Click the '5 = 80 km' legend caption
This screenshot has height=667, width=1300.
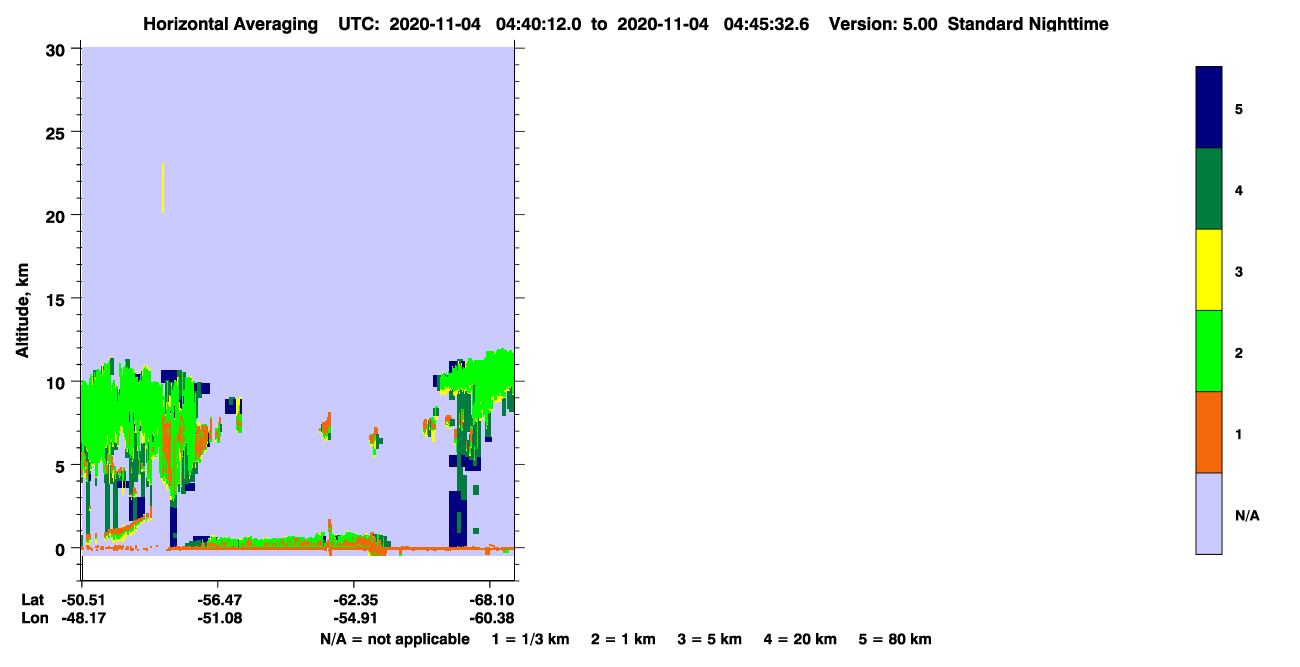tap(895, 639)
